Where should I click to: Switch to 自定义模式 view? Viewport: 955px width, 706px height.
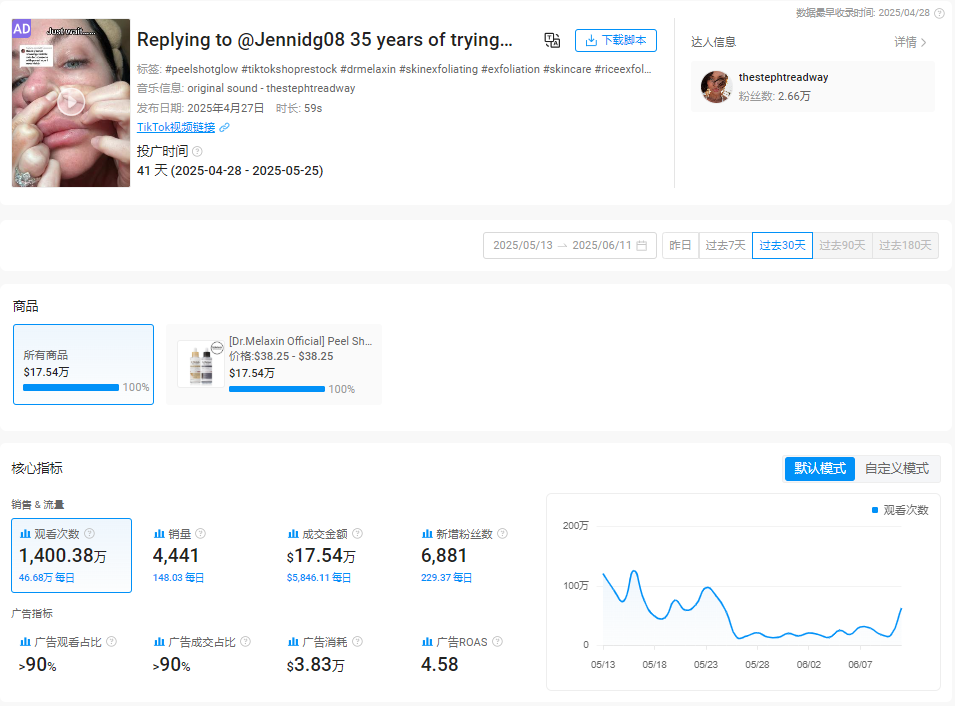896,468
